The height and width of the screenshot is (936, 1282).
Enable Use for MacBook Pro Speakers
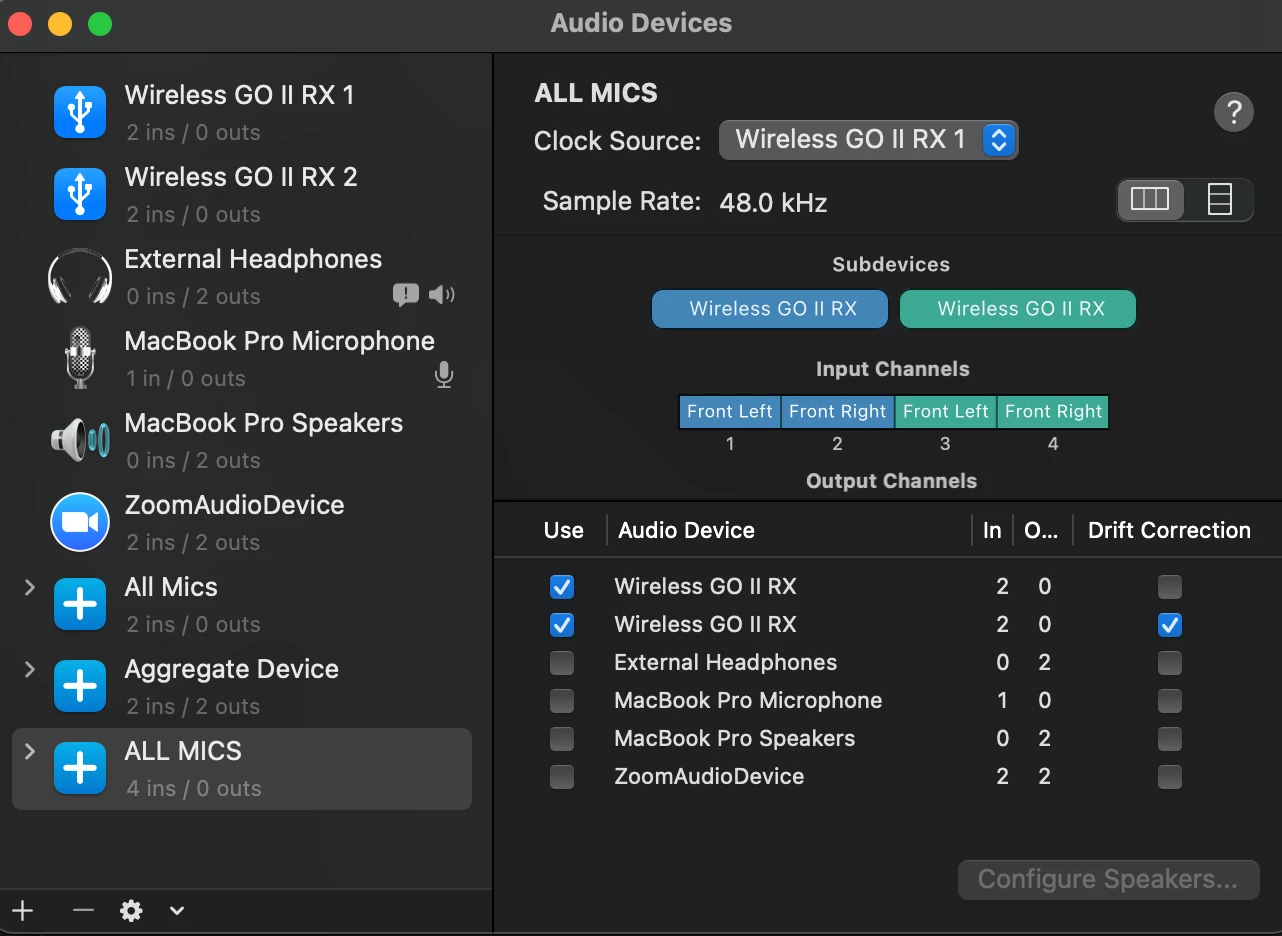point(562,738)
